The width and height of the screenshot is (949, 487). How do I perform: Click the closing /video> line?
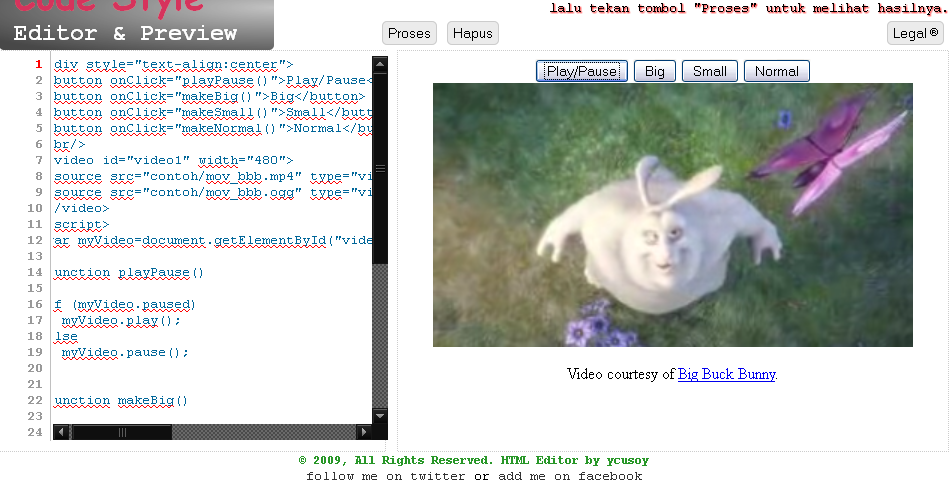[82, 208]
